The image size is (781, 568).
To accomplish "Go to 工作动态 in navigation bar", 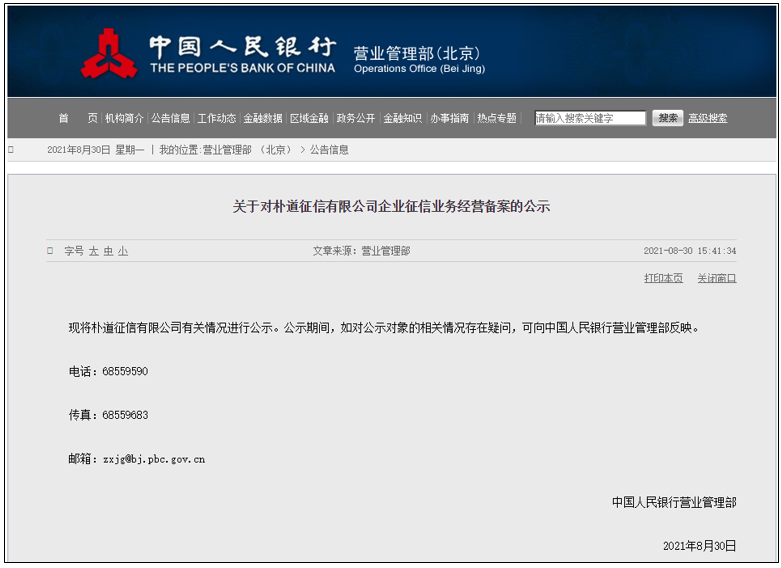I will click(x=217, y=118).
